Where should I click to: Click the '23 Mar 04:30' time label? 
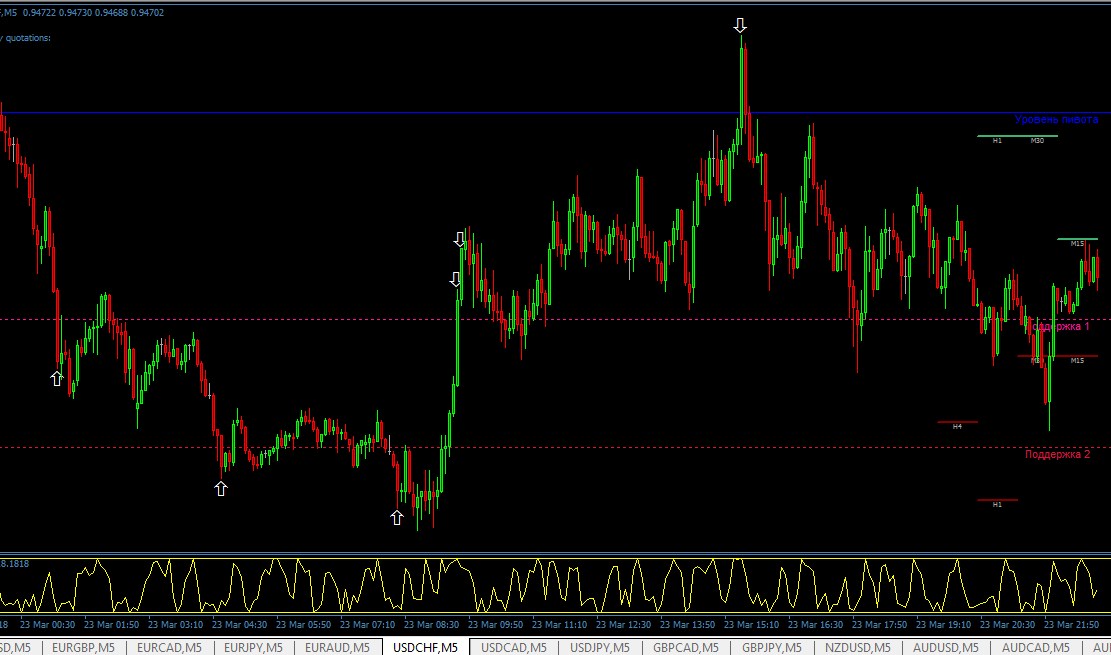click(239, 625)
